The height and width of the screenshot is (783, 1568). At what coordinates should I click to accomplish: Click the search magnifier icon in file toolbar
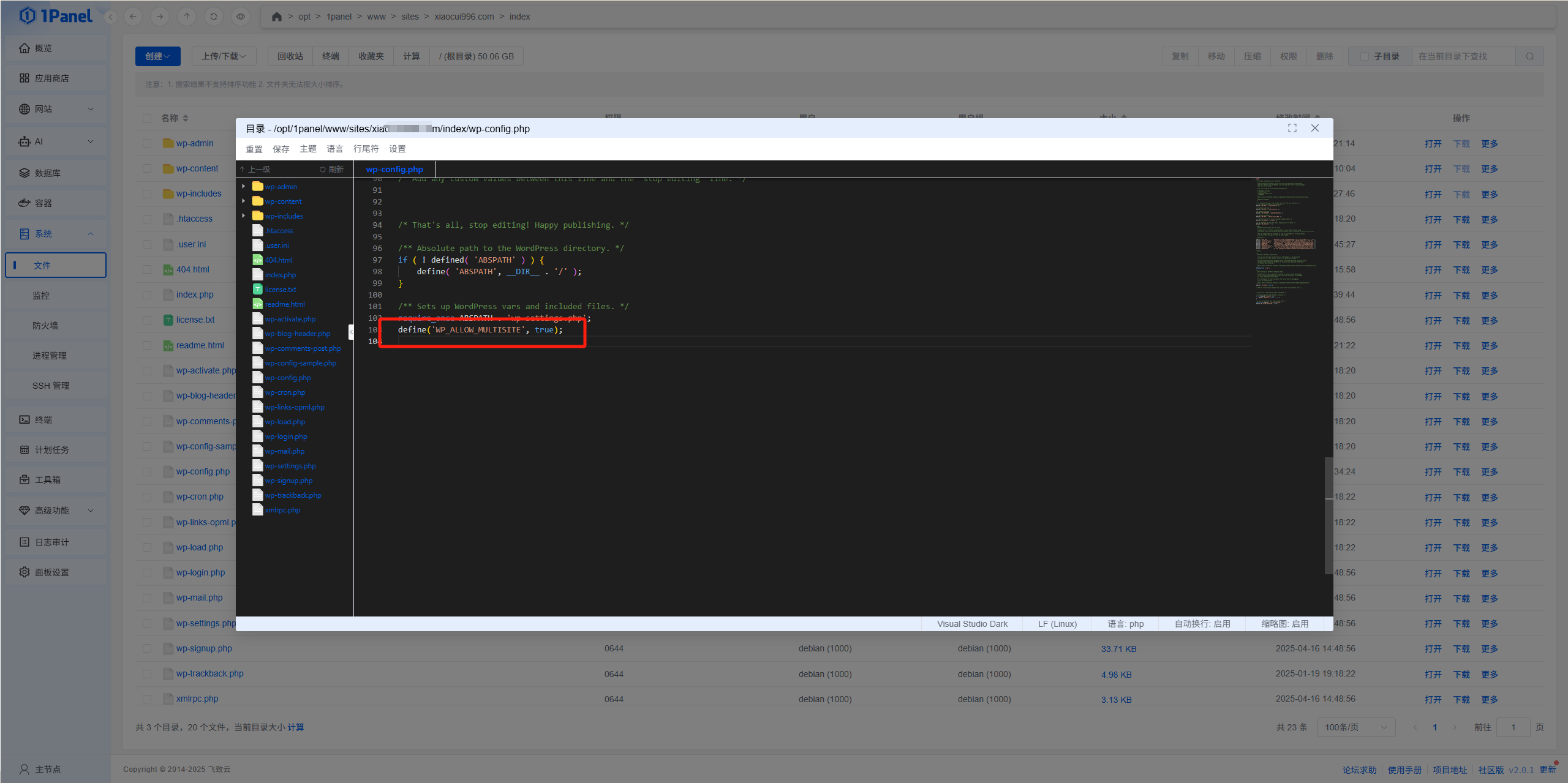point(1529,56)
